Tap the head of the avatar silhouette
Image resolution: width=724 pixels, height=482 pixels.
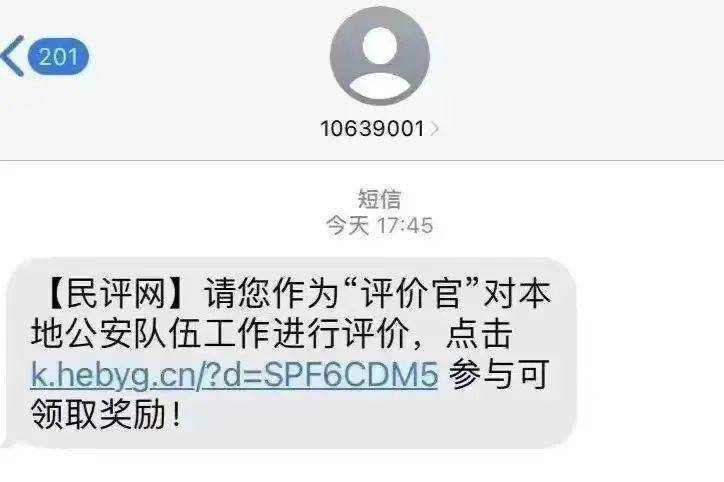pyautogui.click(x=380, y=45)
